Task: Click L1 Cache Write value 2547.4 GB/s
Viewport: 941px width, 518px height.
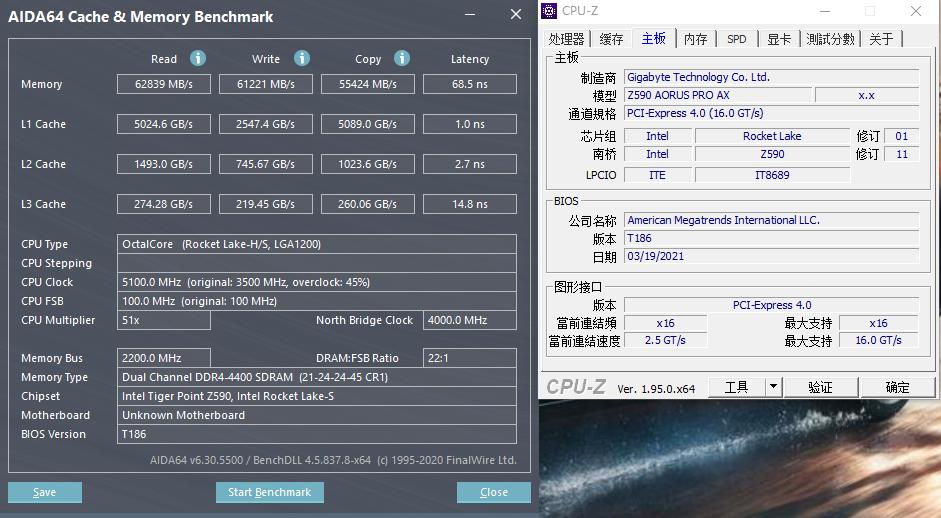Action: click(x=266, y=124)
